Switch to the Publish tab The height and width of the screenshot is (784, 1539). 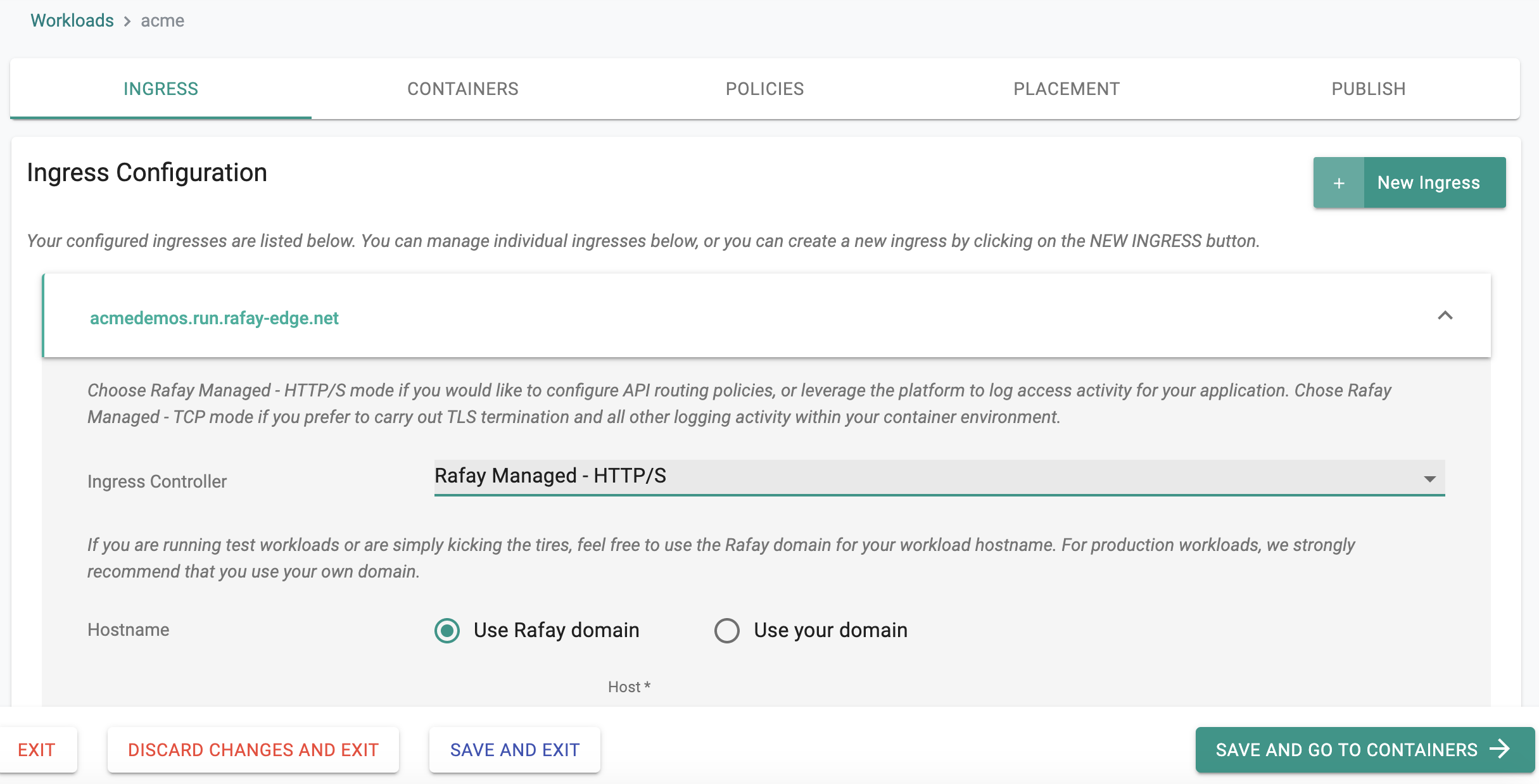(x=1369, y=89)
